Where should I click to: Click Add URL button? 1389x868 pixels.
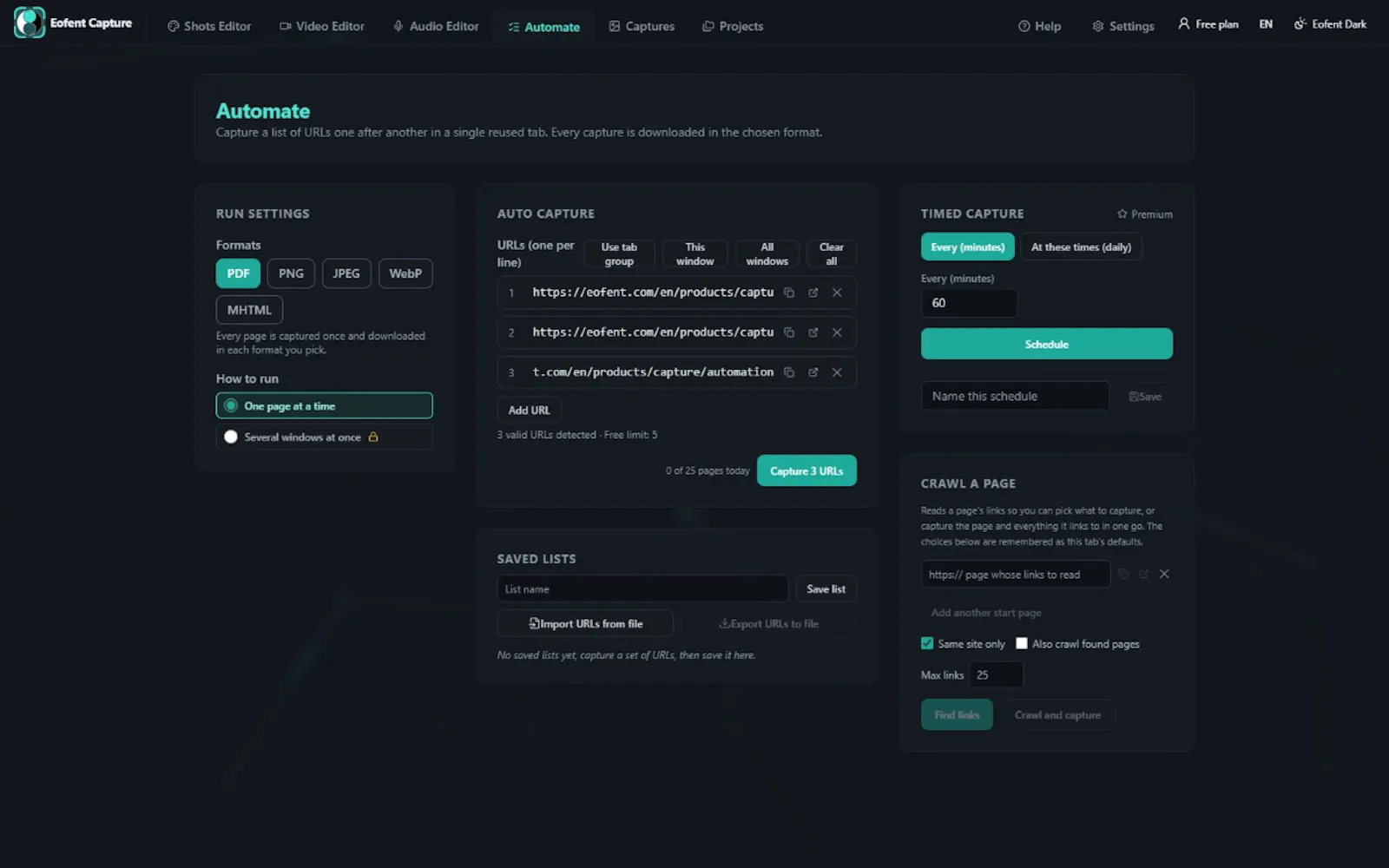click(x=529, y=410)
